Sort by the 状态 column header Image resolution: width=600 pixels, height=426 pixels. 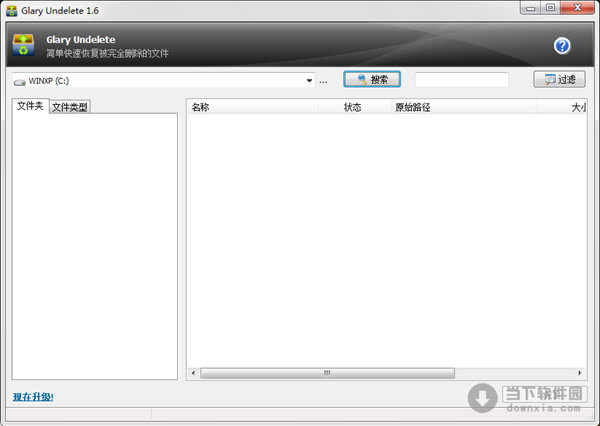pyautogui.click(x=355, y=107)
